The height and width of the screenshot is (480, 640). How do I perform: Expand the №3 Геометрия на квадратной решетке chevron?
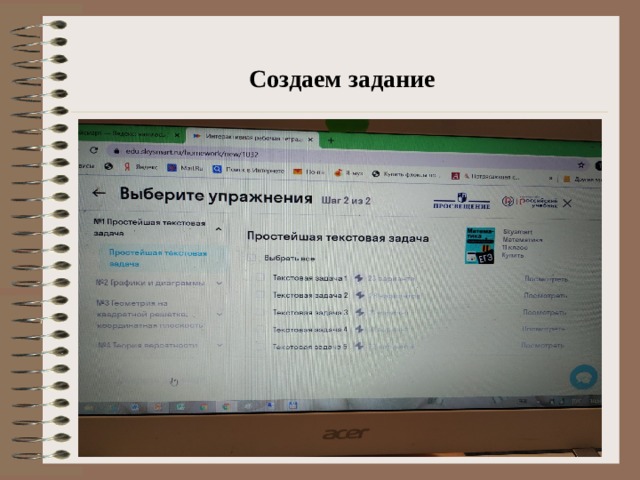220,314
